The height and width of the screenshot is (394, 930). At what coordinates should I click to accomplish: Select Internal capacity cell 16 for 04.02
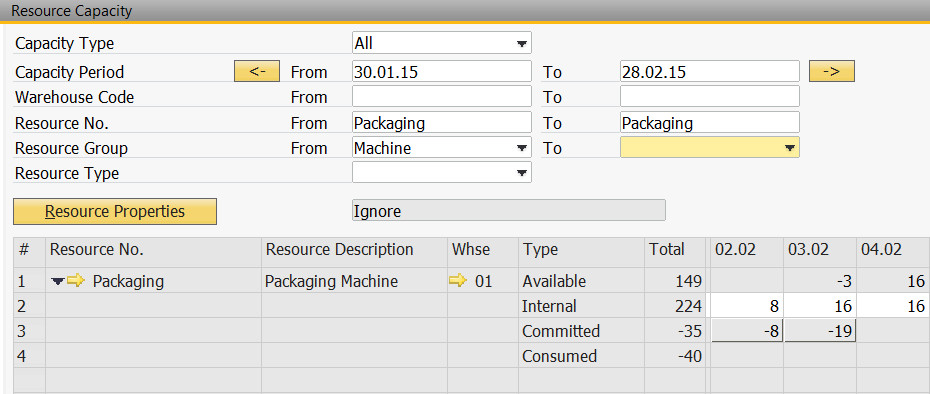893,306
